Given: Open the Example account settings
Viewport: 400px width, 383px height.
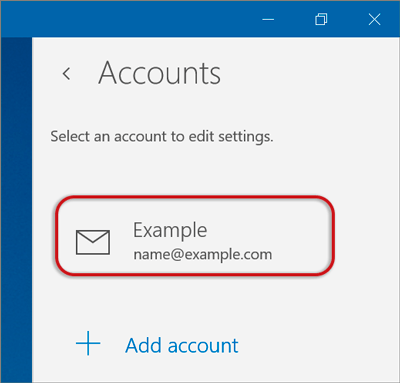Looking at the screenshot, I should [195, 236].
